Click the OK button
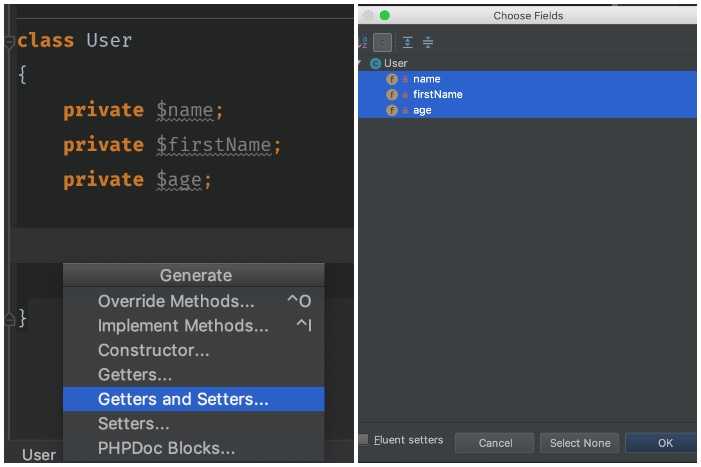The image size is (701, 467). pyautogui.click(x=663, y=443)
